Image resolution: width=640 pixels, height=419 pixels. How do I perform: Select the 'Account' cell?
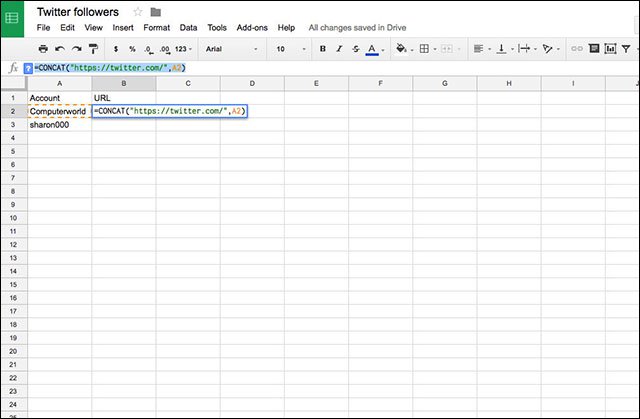pyautogui.click(x=60, y=98)
